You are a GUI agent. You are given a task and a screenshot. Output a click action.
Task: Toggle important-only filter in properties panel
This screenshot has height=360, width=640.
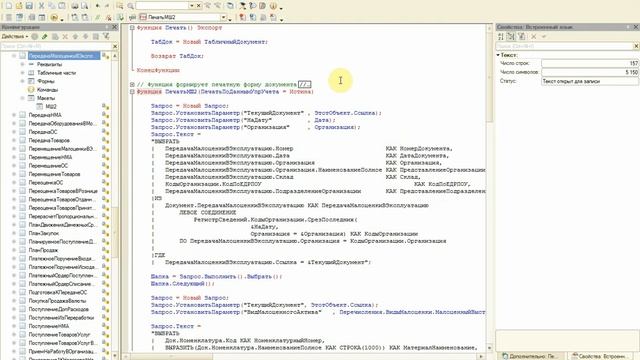click(x=521, y=36)
